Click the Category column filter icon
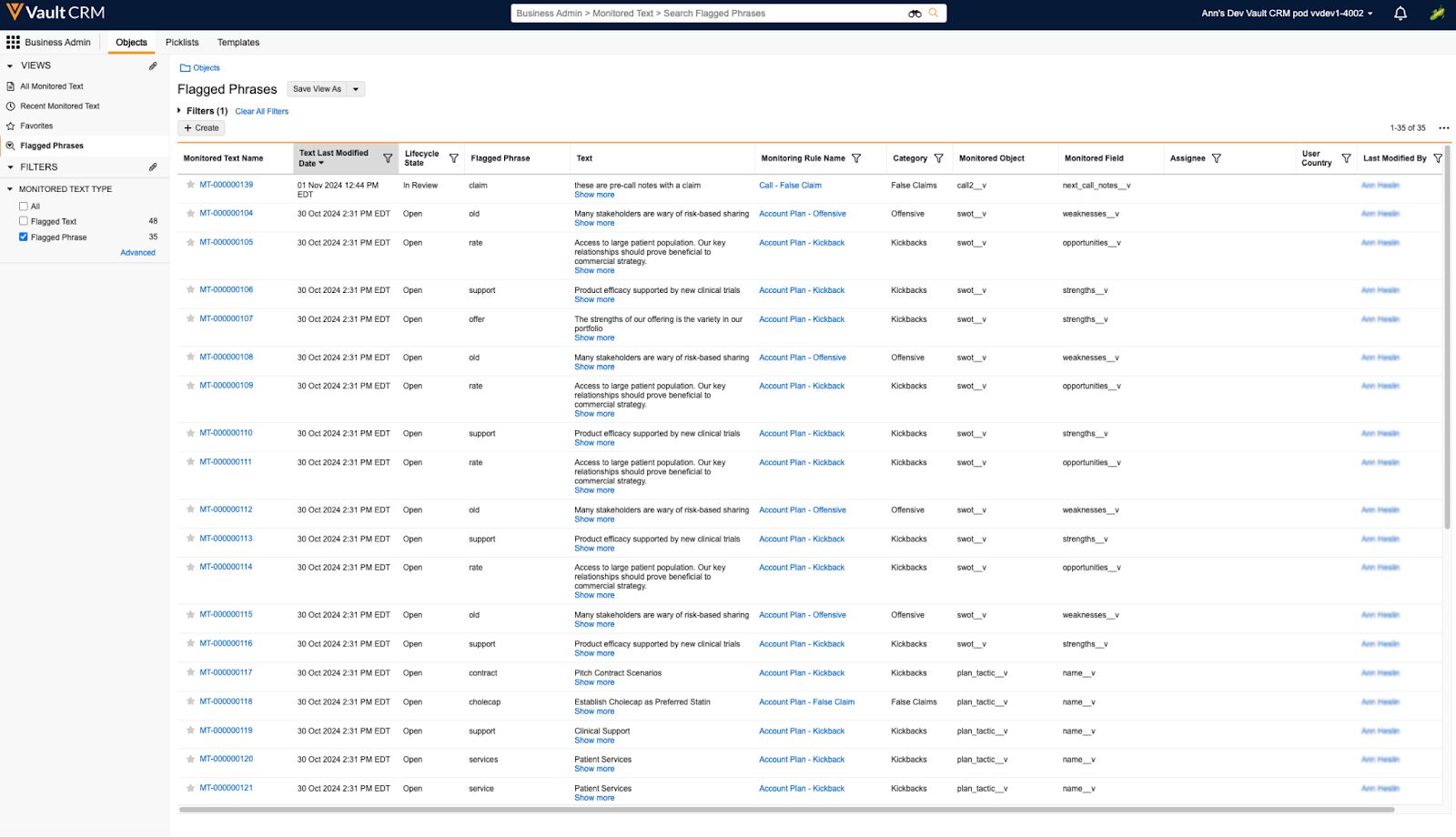The width and height of the screenshot is (1456, 837). pyautogui.click(x=939, y=158)
